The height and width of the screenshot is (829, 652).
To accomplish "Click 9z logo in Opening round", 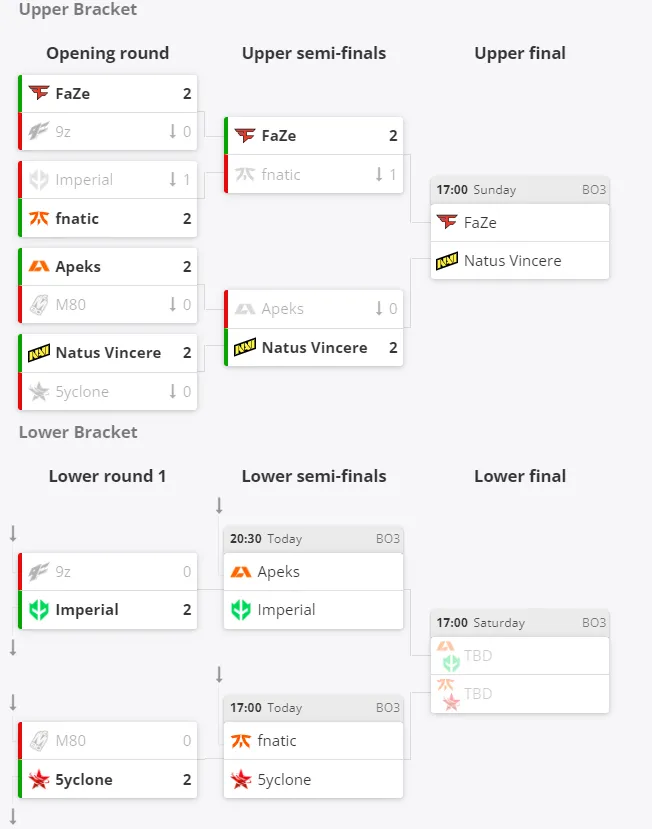I will (x=39, y=131).
